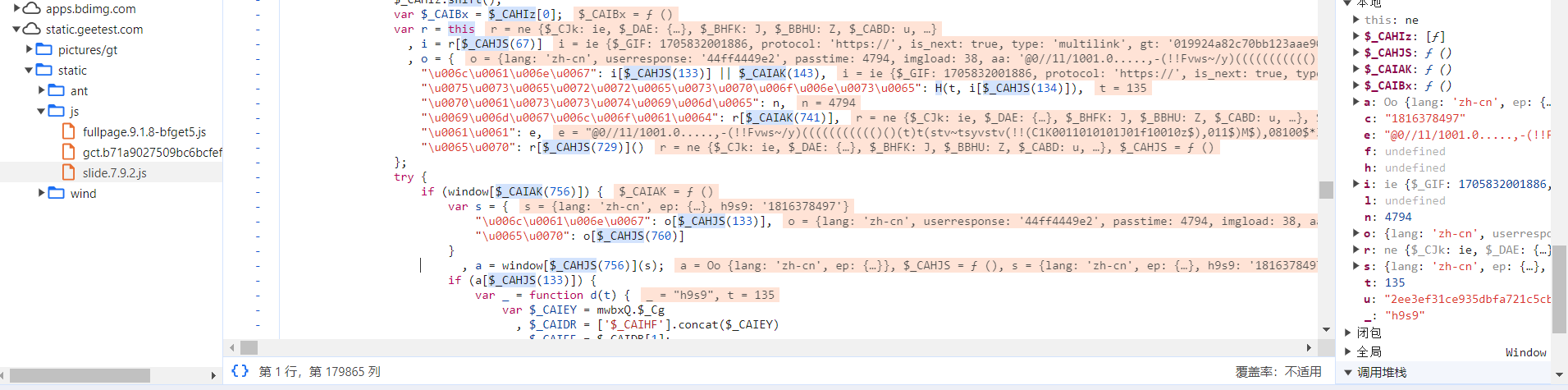Expand the $_CAIBx scope variable
1568x390 pixels.
(1356, 85)
